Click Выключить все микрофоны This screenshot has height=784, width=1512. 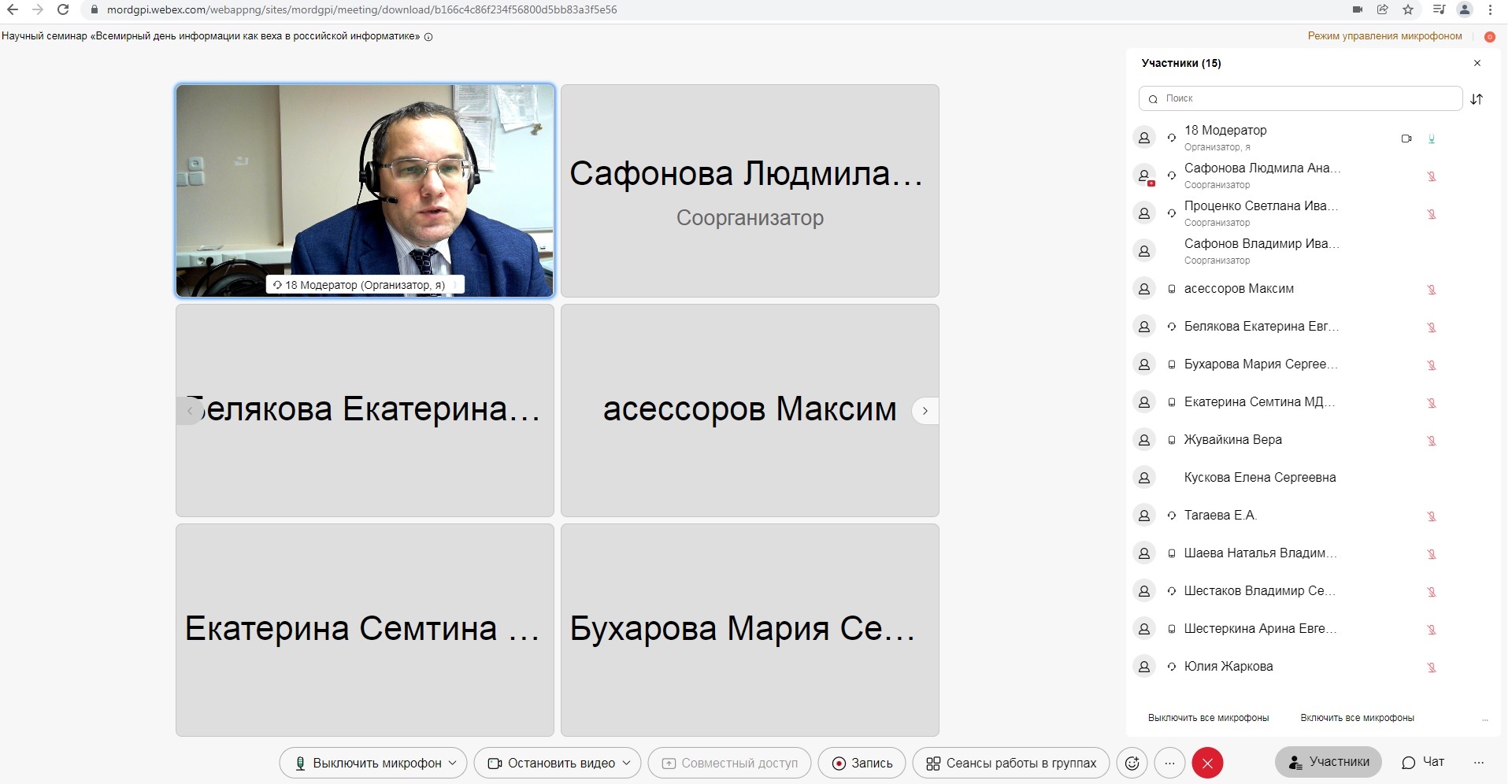click(1208, 718)
